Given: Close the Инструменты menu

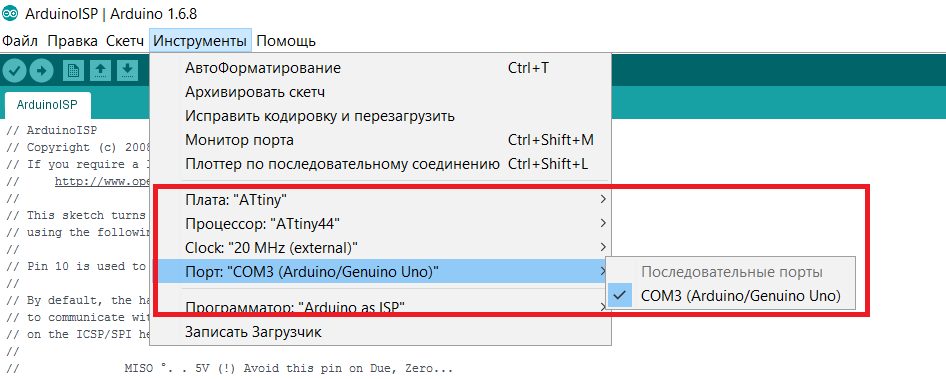Looking at the screenshot, I should coord(200,41).
